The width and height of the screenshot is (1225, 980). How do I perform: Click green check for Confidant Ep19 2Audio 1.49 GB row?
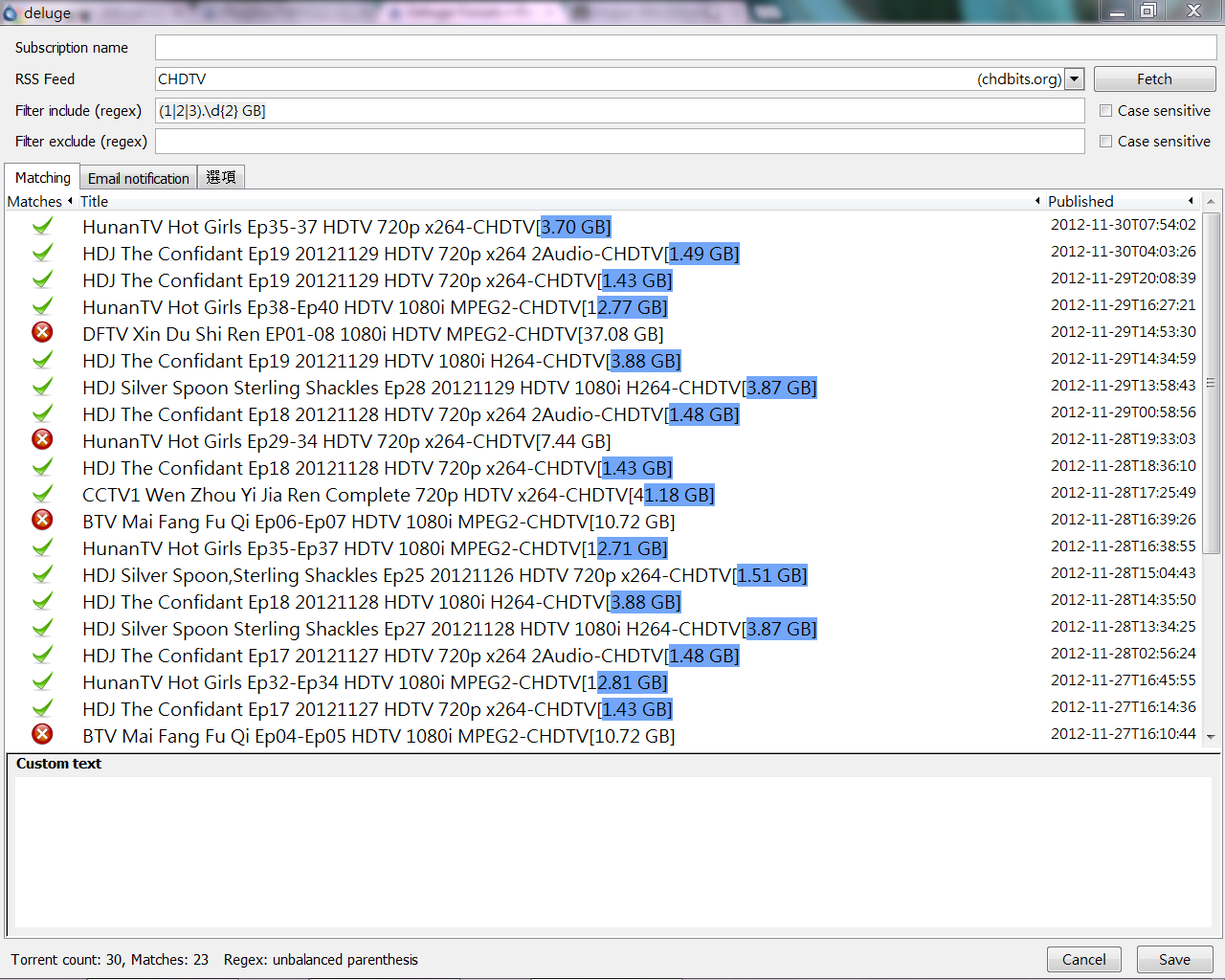click(42, 253)
